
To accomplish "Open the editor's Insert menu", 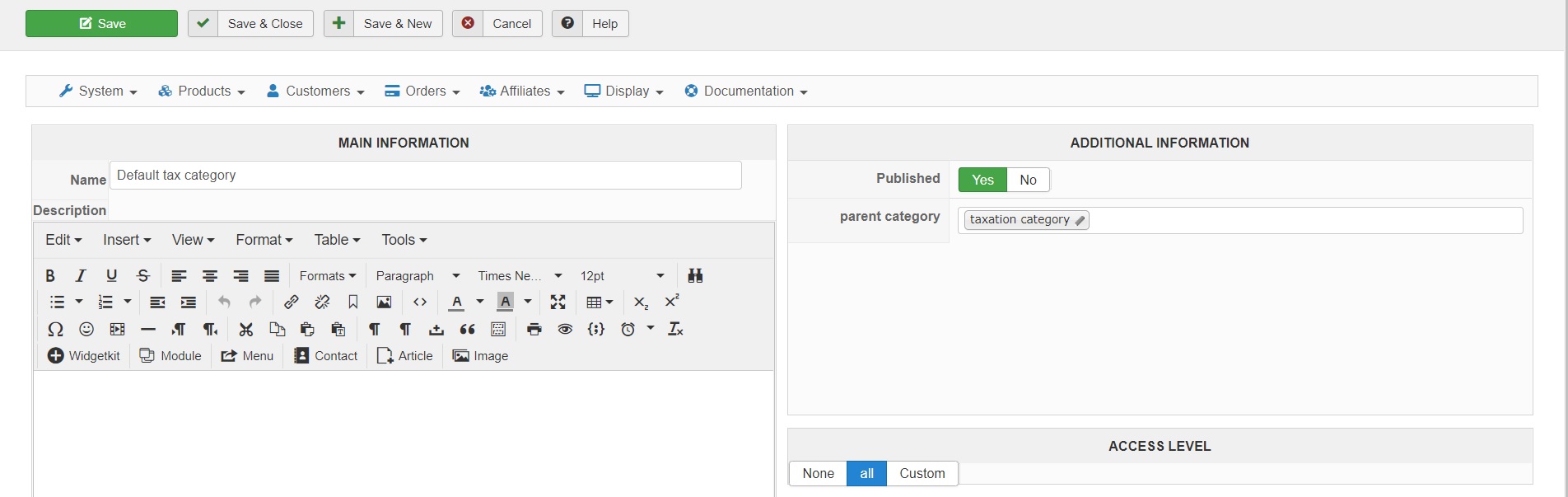I will 127,240.
